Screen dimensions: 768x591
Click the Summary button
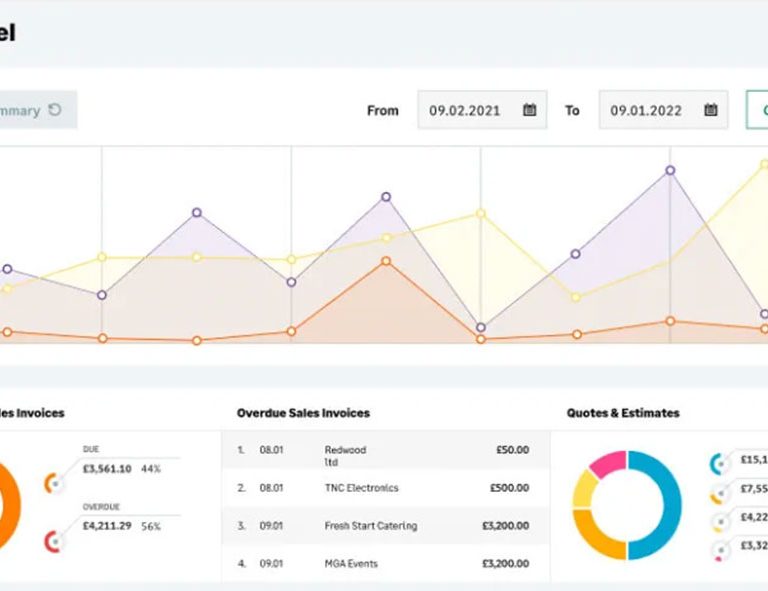38,110
